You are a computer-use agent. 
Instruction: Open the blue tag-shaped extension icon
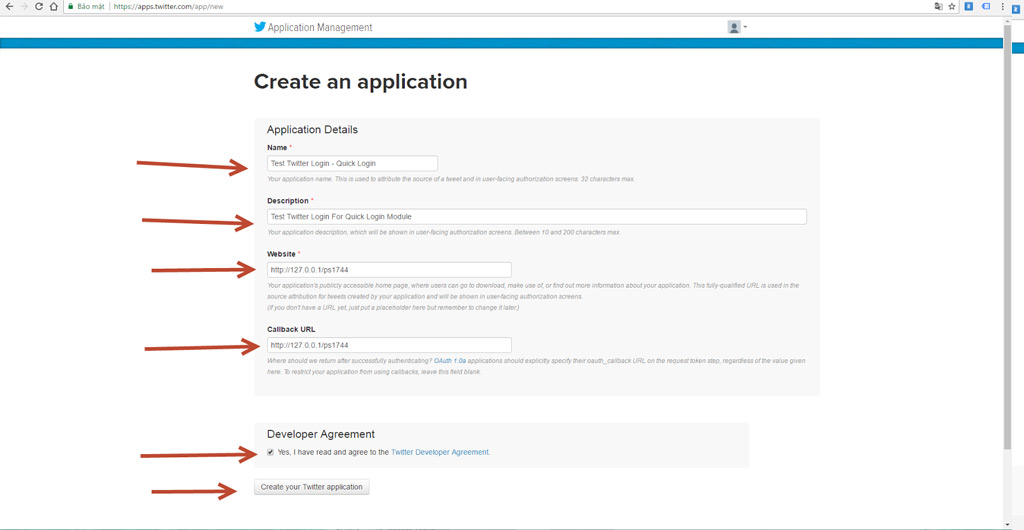(x=986, y=7)
